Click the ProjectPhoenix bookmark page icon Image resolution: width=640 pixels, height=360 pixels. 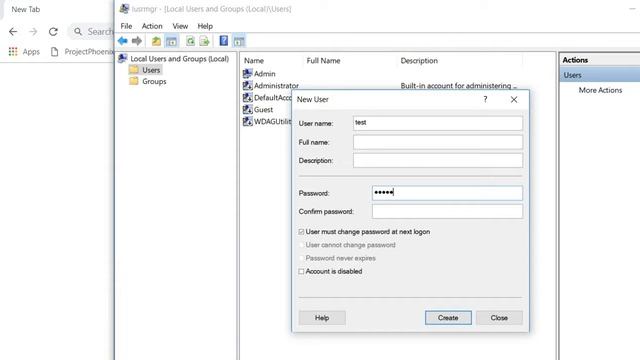(54, 51)
